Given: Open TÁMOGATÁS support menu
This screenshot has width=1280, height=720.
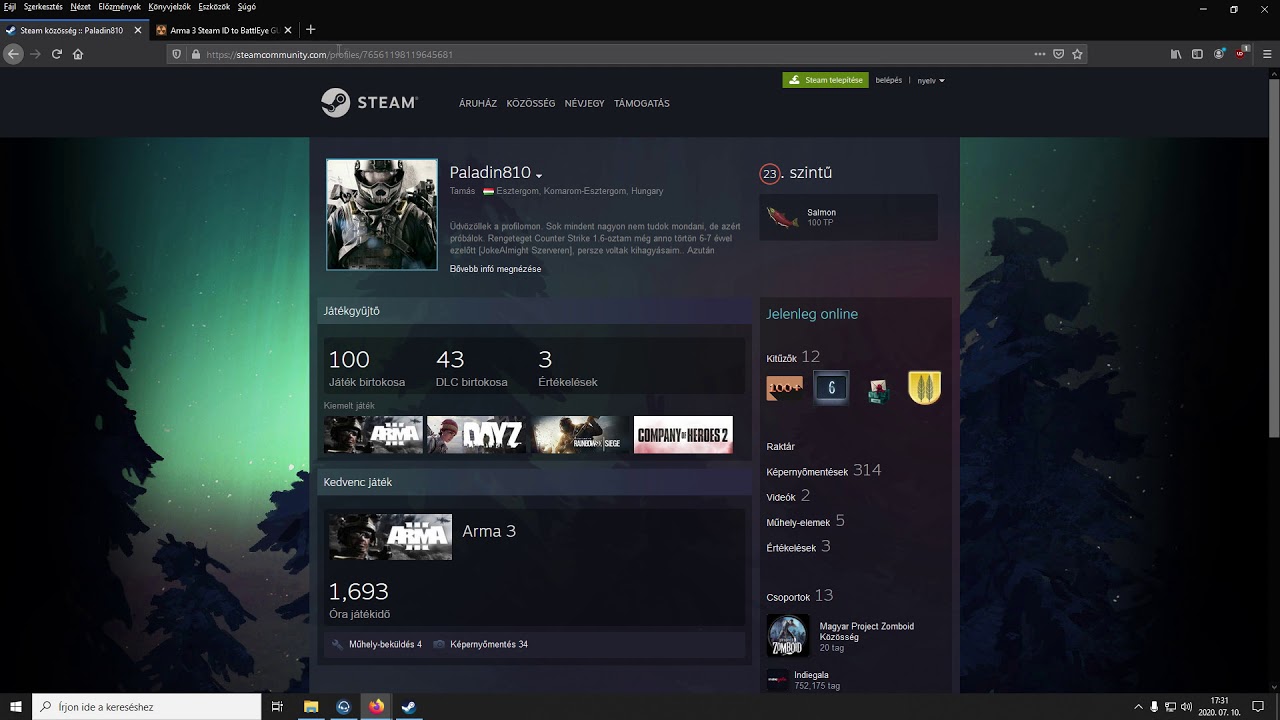Looking at the screenshot, I should click(x=642, y=103).
